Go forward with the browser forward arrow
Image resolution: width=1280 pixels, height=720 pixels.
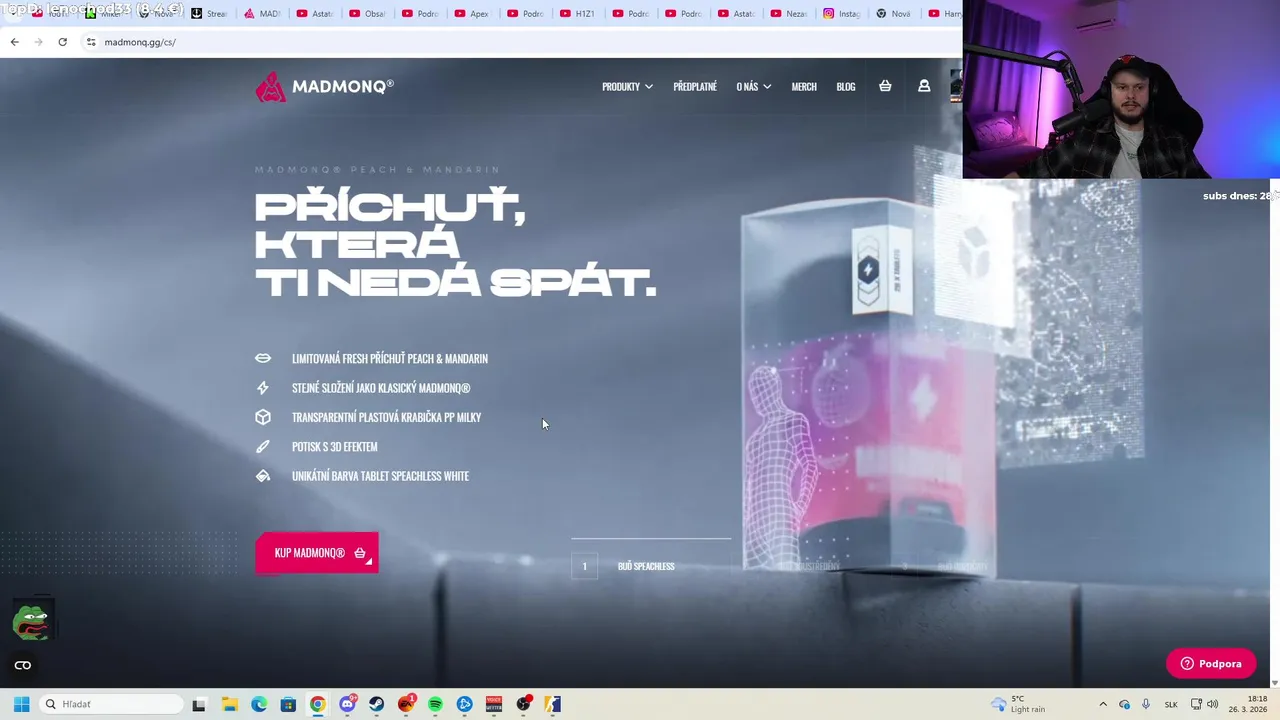point(38,42)
